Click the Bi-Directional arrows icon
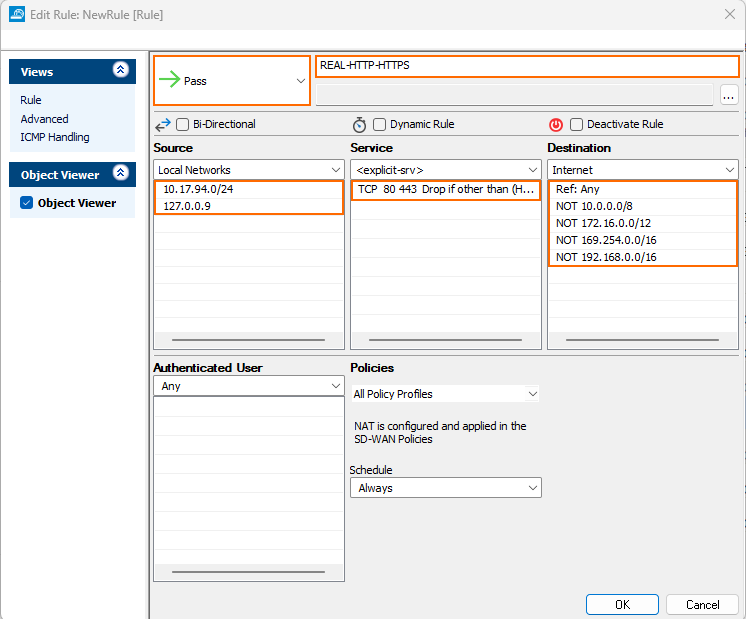 coord(163,125)
